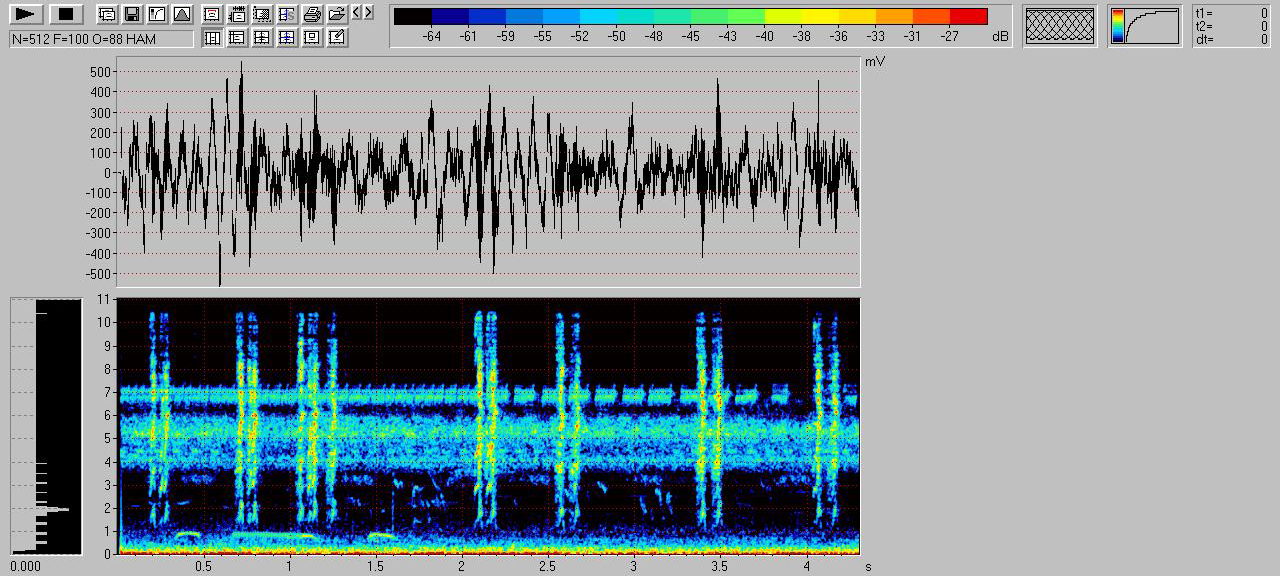Screen dimensions: 1280x576
Task: Click the waveform display near the 400 mV gridline
Action: pos(488,92)
